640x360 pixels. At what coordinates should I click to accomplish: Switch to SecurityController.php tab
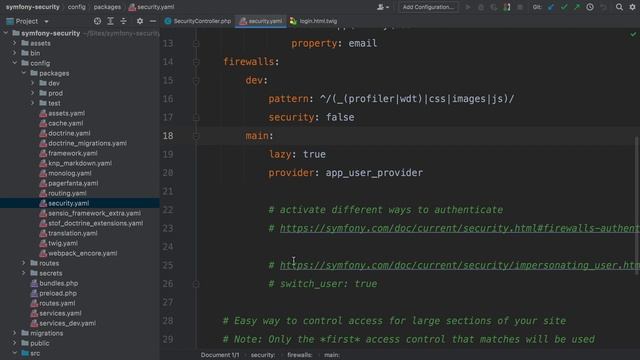[198, 21]
